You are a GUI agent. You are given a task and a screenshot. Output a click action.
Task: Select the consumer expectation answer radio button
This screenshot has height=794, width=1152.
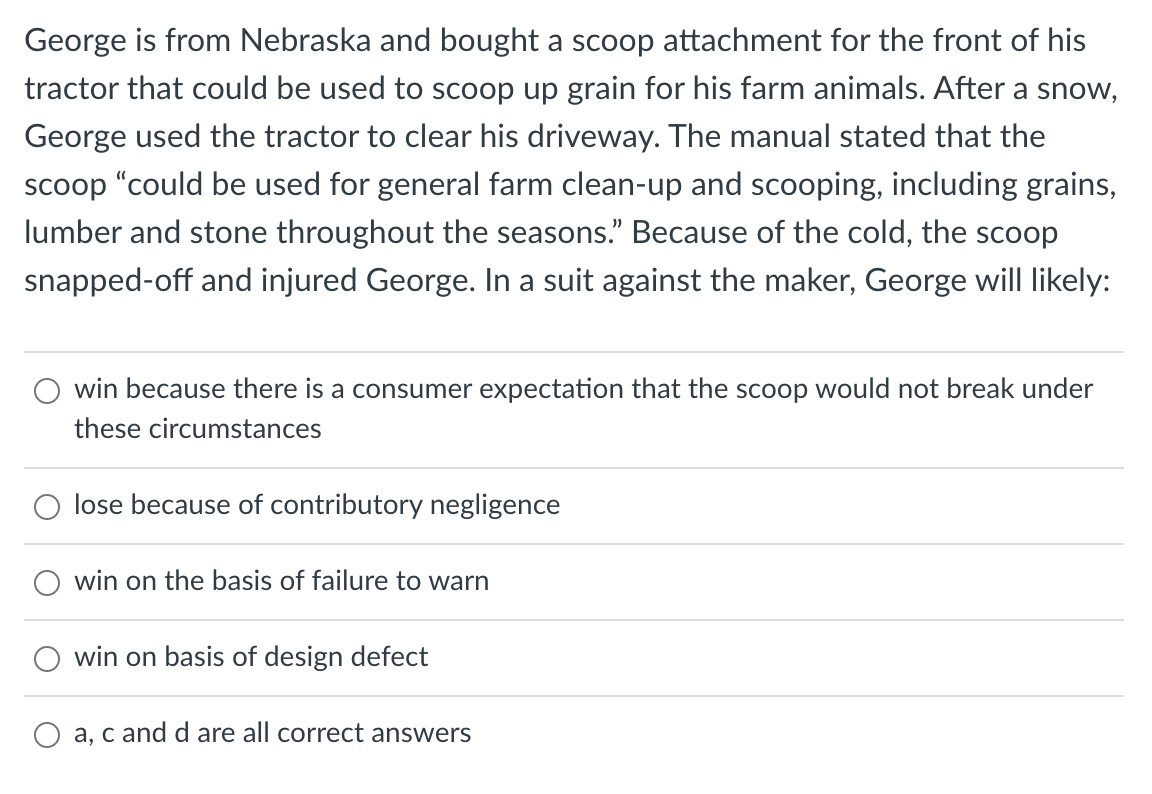47,391
